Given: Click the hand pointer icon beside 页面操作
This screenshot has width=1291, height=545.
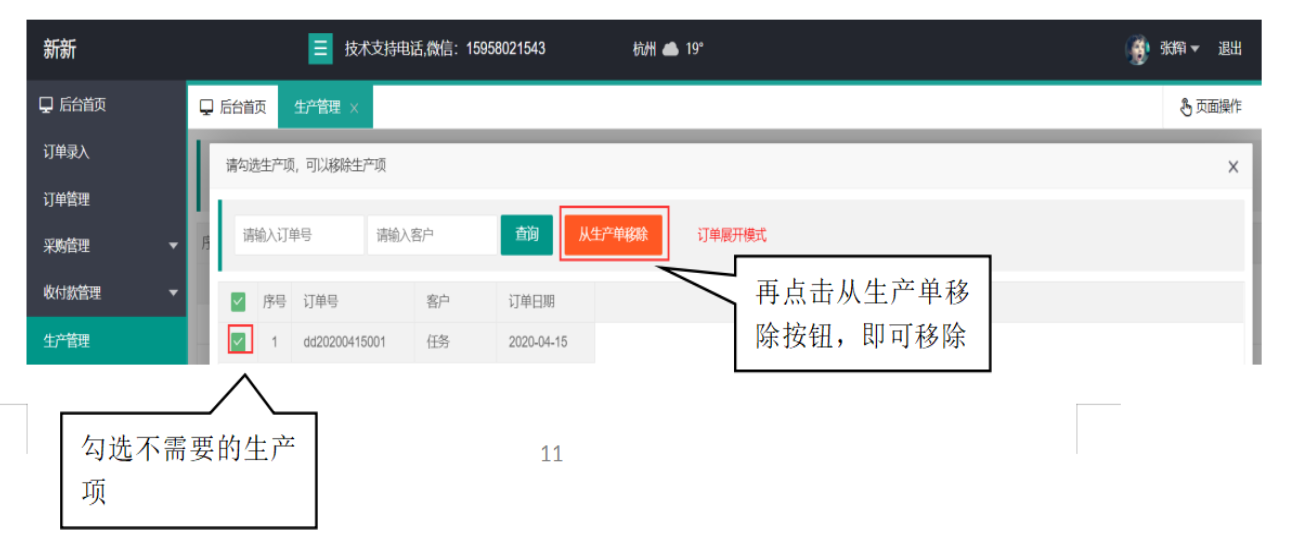Looking at the screenshot, I should pyautogui.click(x=1186, y=106).
